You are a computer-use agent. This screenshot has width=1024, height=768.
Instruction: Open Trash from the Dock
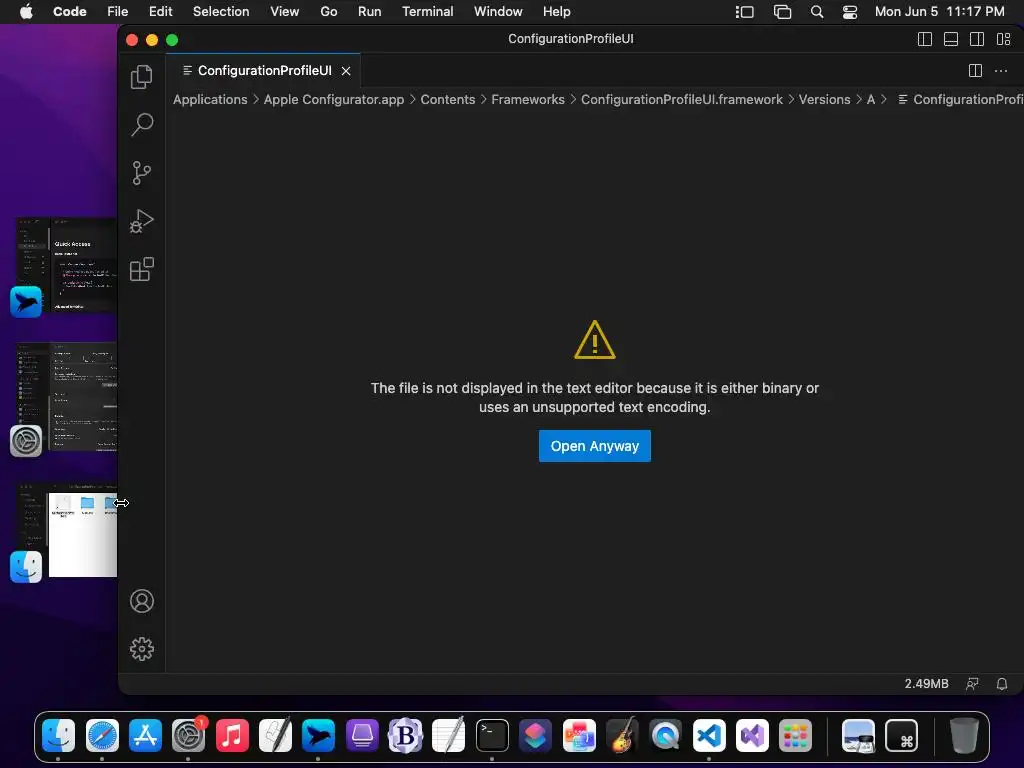(x=964, y=736)
